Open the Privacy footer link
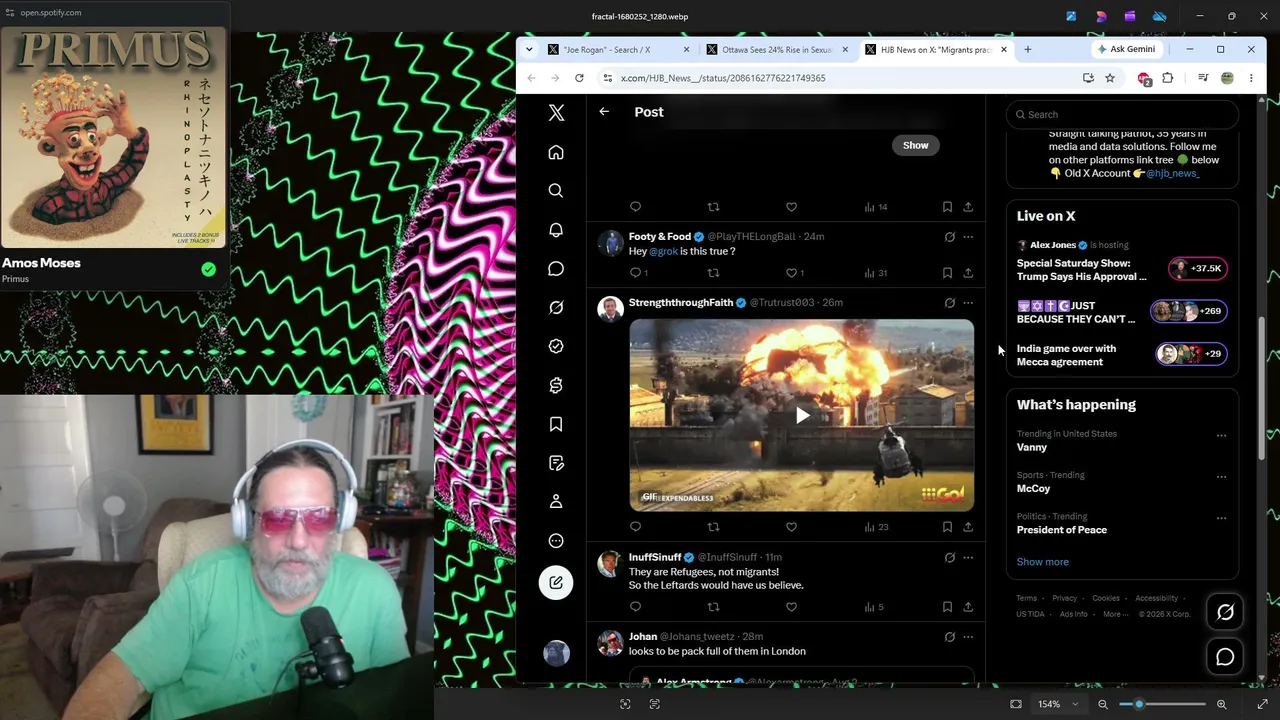The image size is (1280, 720). click(1064, 598)
